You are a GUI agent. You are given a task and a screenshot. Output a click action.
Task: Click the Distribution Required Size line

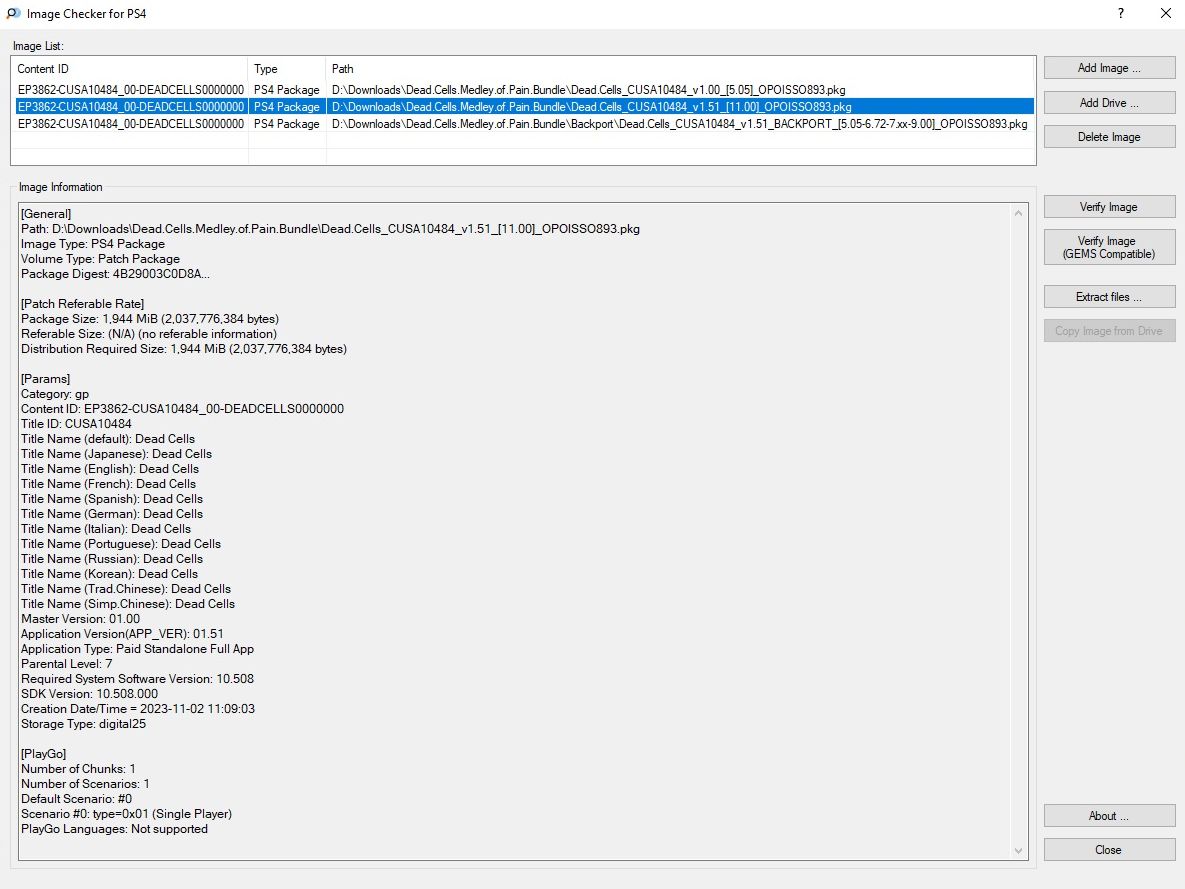(184, 349)
